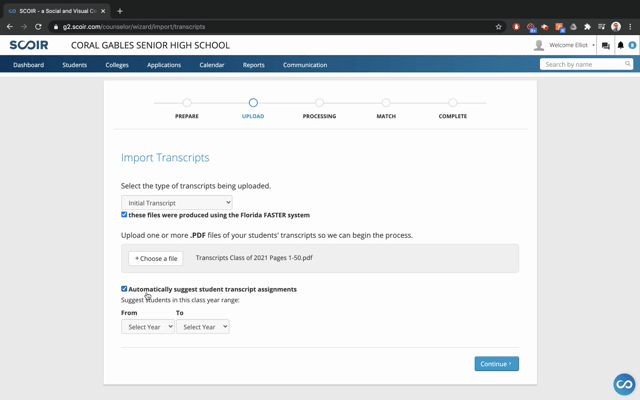This screenshot has height=400, width=640.
Task: Bookmark this page with the star
Action: (498, 27)
